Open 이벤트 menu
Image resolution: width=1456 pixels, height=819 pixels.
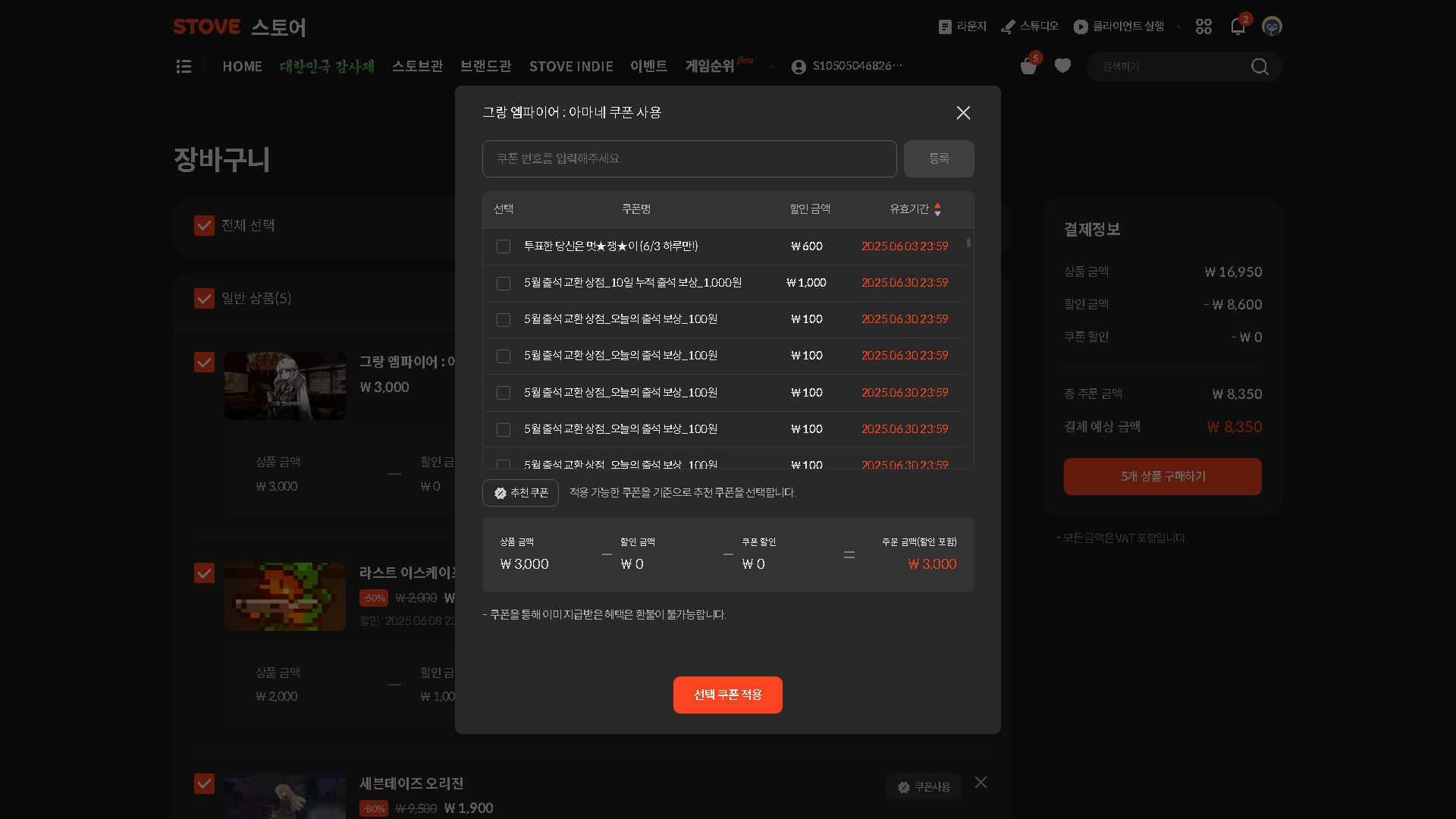pos(649,67)
